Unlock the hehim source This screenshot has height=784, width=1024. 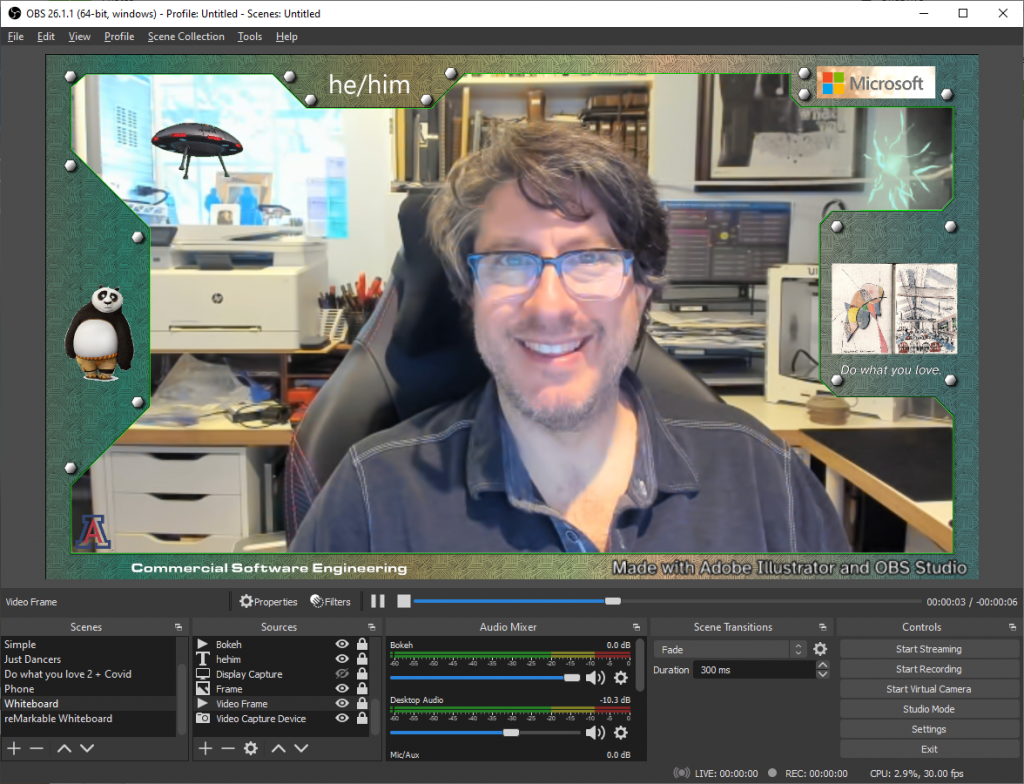point(362,659)
